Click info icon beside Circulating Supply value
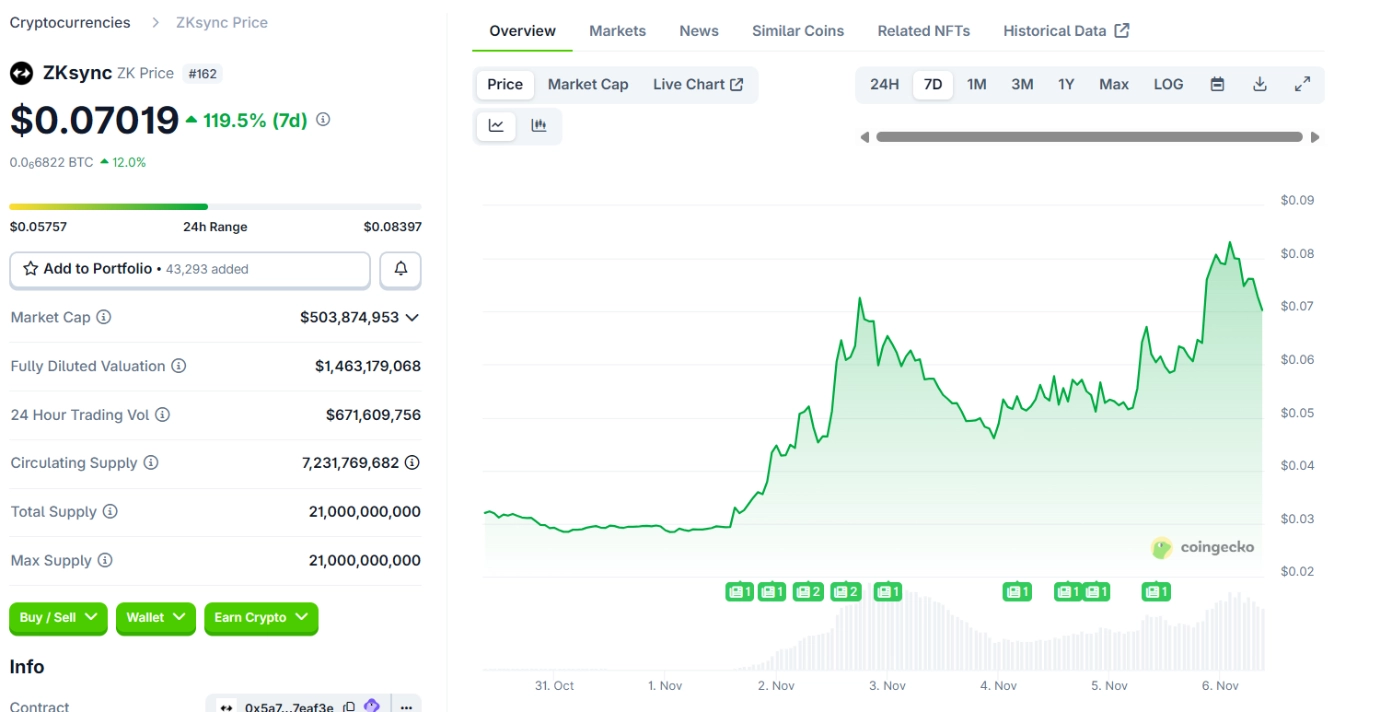The width and height of the screenshot is (1392, 712). tap(411, 463)
